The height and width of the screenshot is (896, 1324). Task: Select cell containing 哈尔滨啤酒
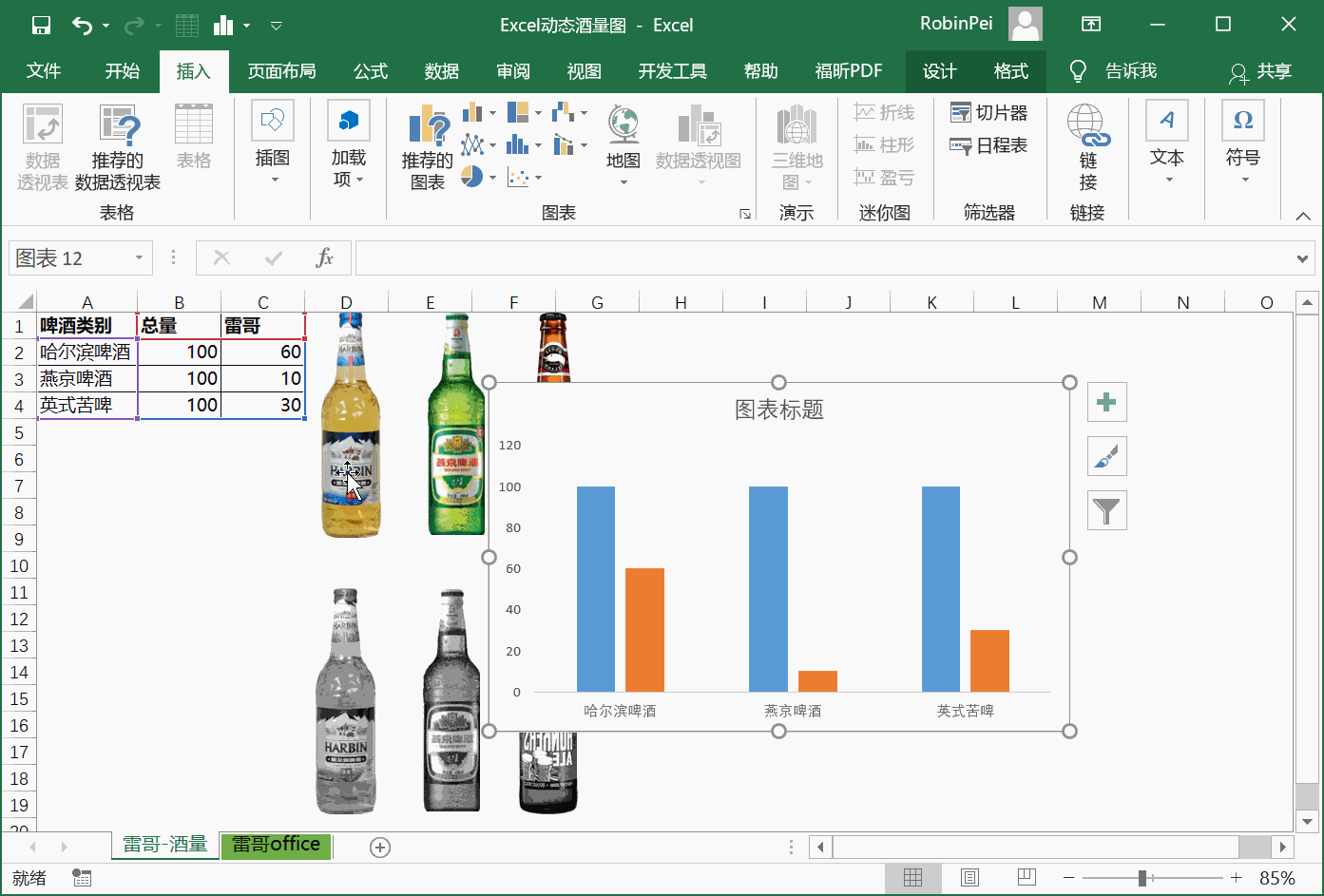pos(86,352)
